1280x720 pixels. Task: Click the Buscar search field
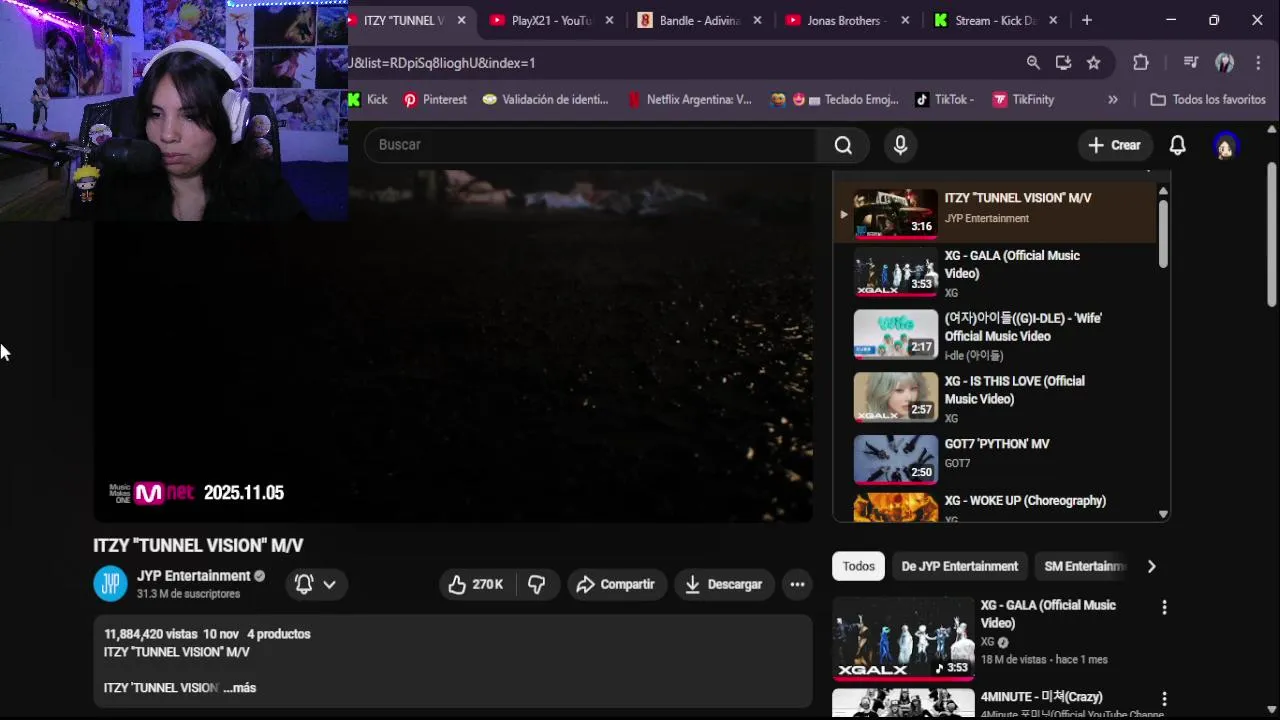click(x=590, y=145)
